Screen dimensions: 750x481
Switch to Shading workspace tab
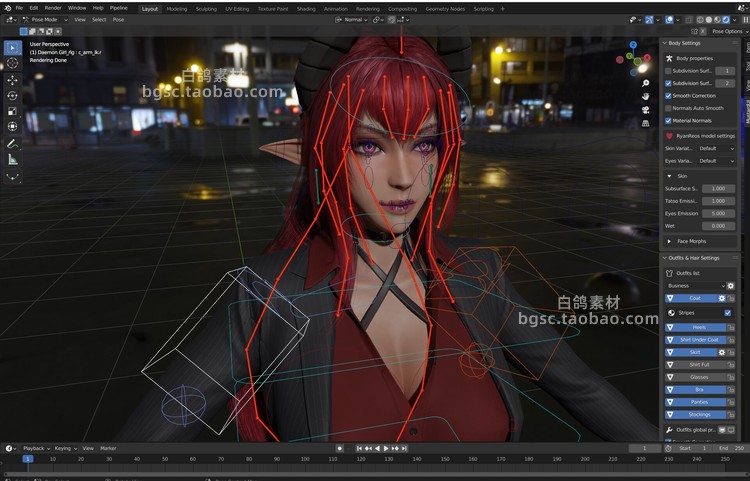click(x=306, y=9)
